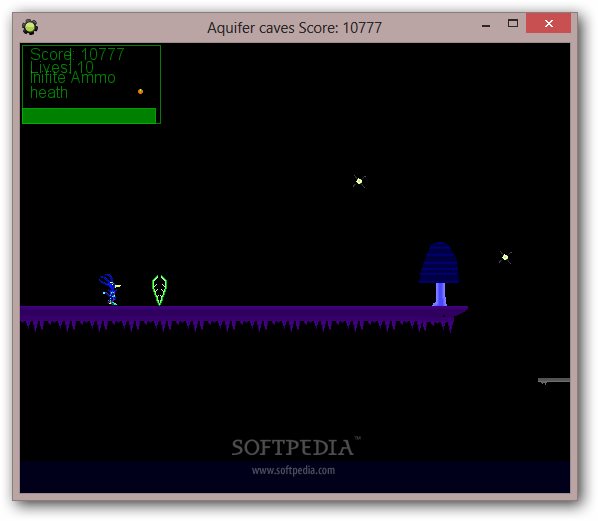Click the 'Aquifer caves Score: 10777' window title
Viewport: 598px width, 521px height.
(x=294, y=28)
